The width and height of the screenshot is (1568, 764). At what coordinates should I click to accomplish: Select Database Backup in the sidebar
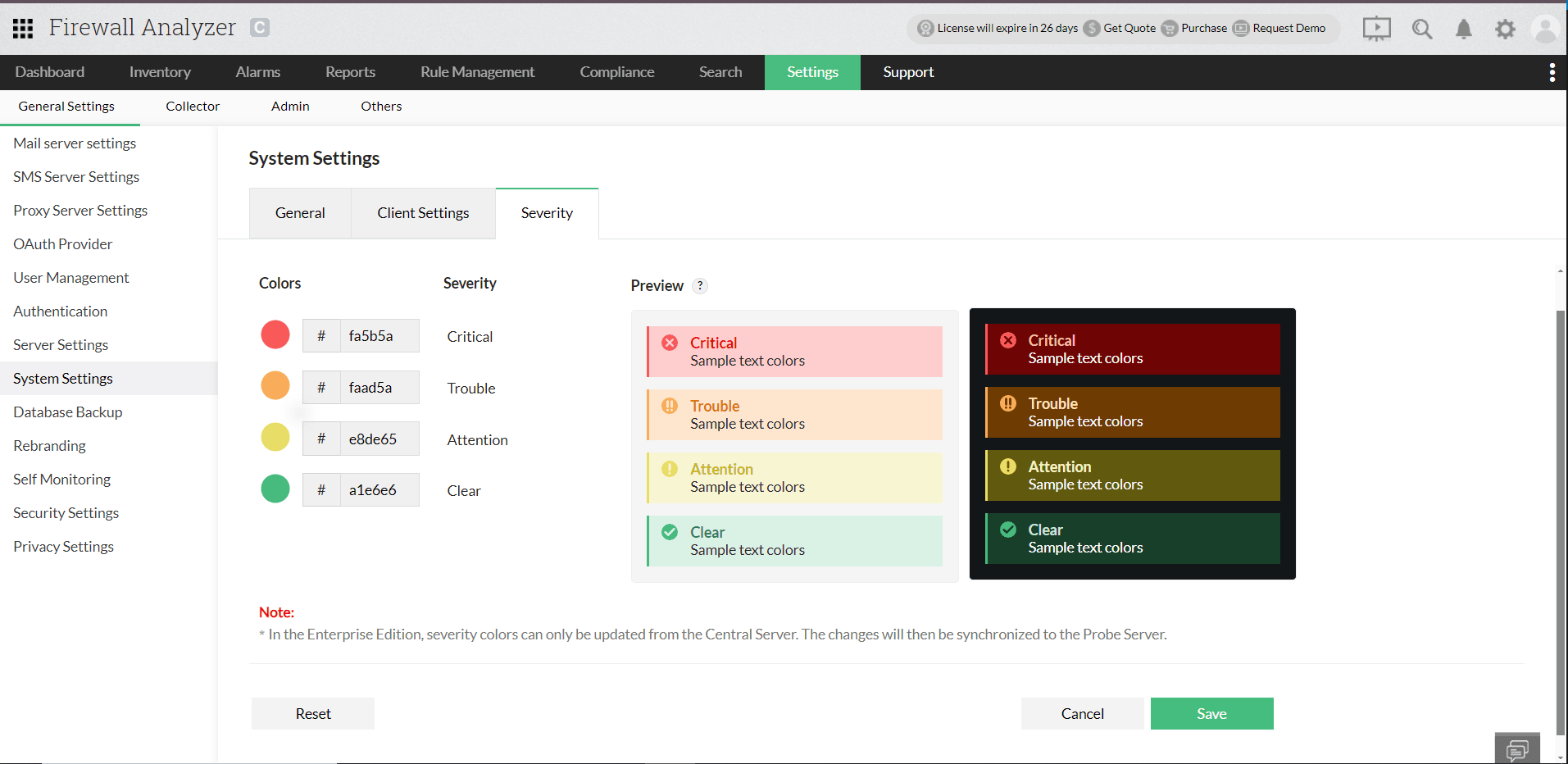click(67, 412)
